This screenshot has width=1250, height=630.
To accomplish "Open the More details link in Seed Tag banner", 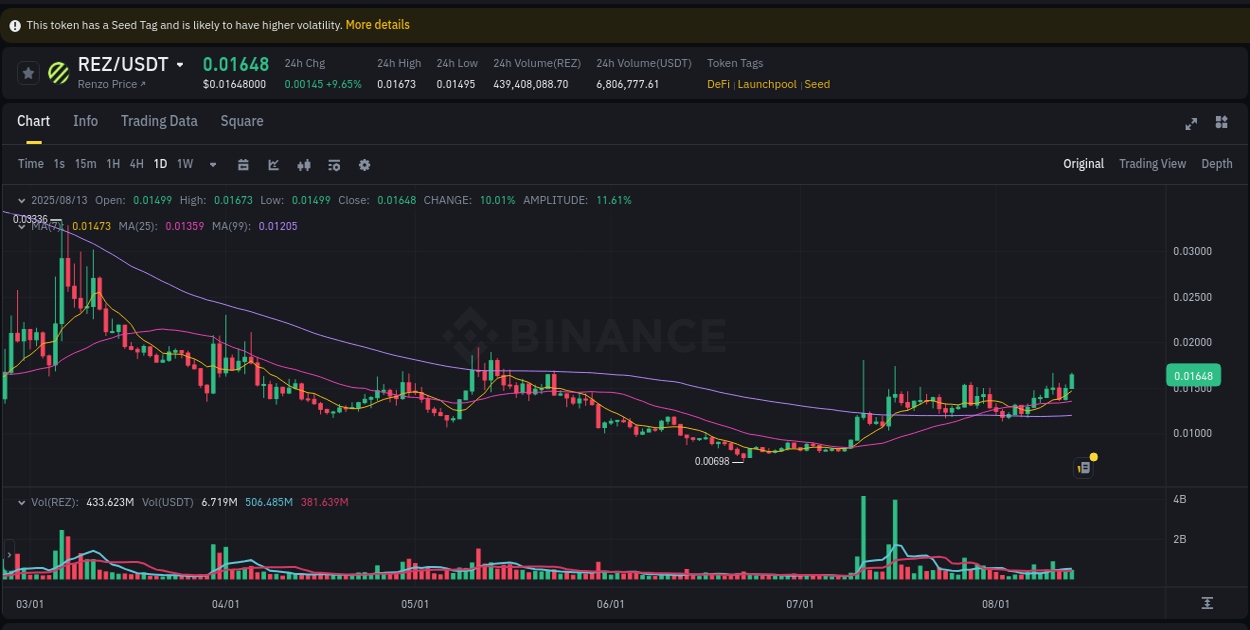I will 377,24.
